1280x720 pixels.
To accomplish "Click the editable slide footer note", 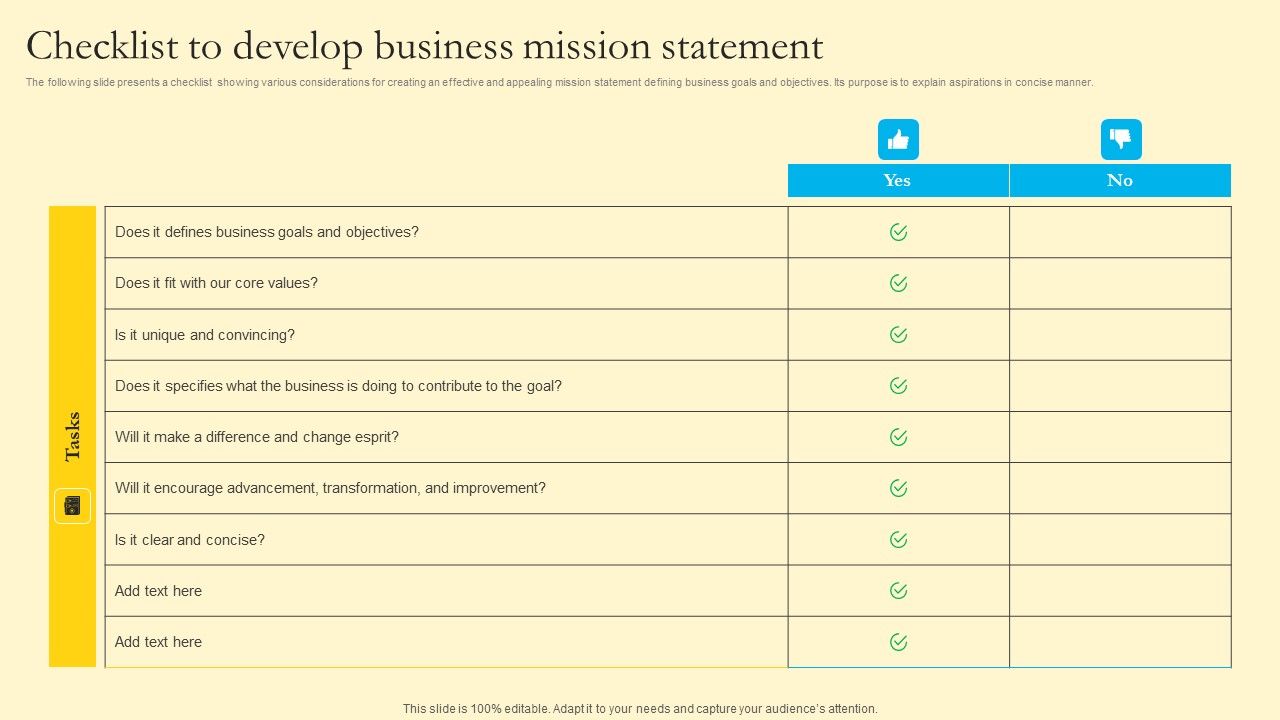I will [640, 709].
